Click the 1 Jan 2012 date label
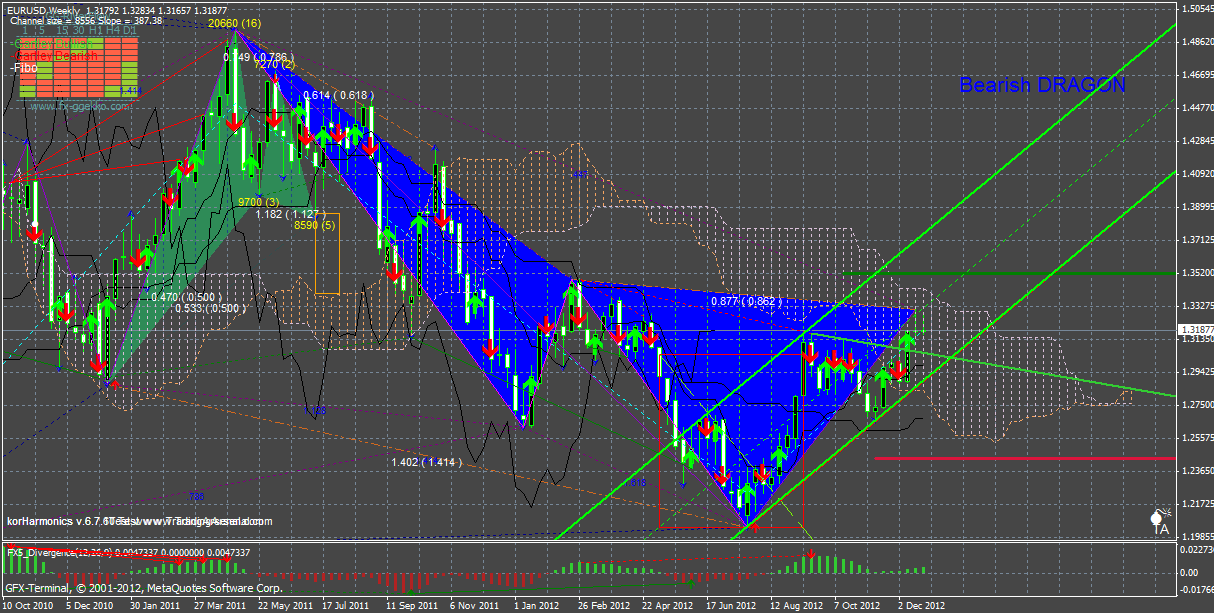 coord(538,605)
